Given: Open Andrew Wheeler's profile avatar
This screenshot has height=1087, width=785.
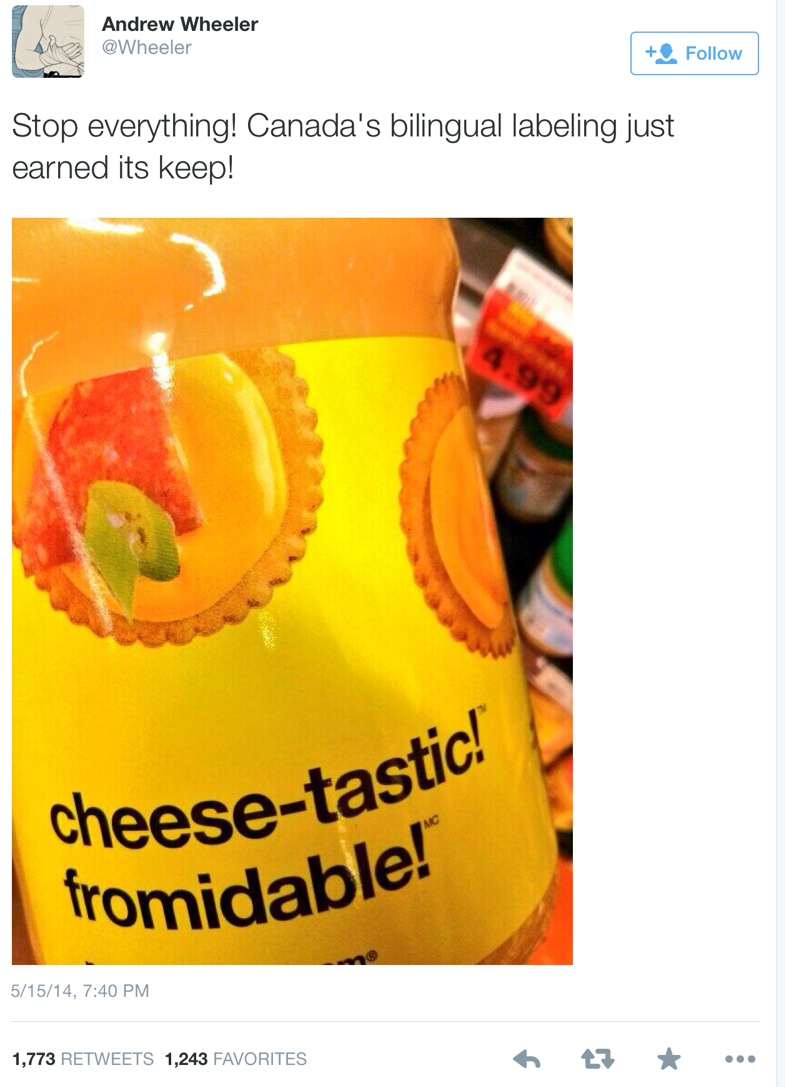Looking at the screenshot, I should click(x=48, y=41).
